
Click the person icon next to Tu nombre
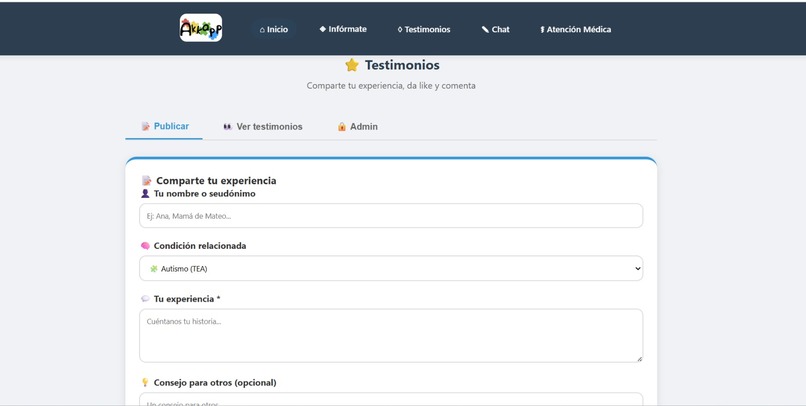[145, 194]
